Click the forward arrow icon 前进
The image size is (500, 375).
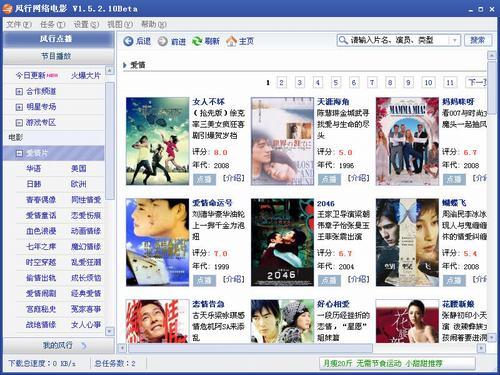coord(163,41)
